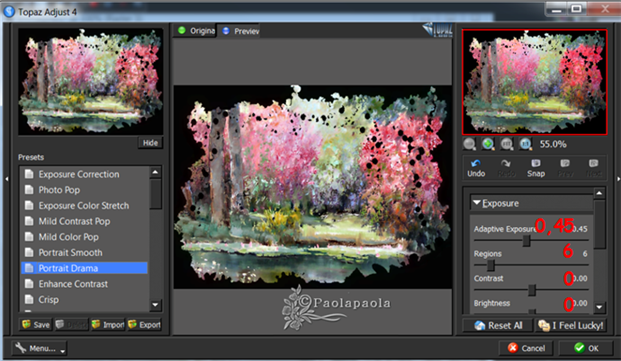Click presets list scroll up arrow
The image size is (621, 361).
pyautogui.click(x=155, y=172)
